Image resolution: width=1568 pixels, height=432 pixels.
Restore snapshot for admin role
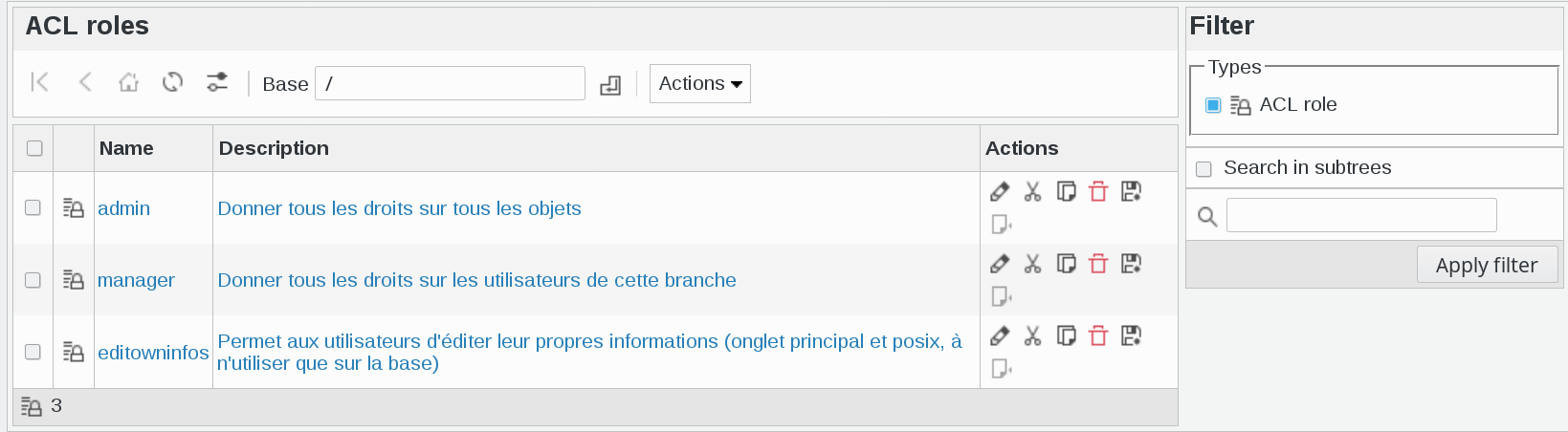point(1001,224)
